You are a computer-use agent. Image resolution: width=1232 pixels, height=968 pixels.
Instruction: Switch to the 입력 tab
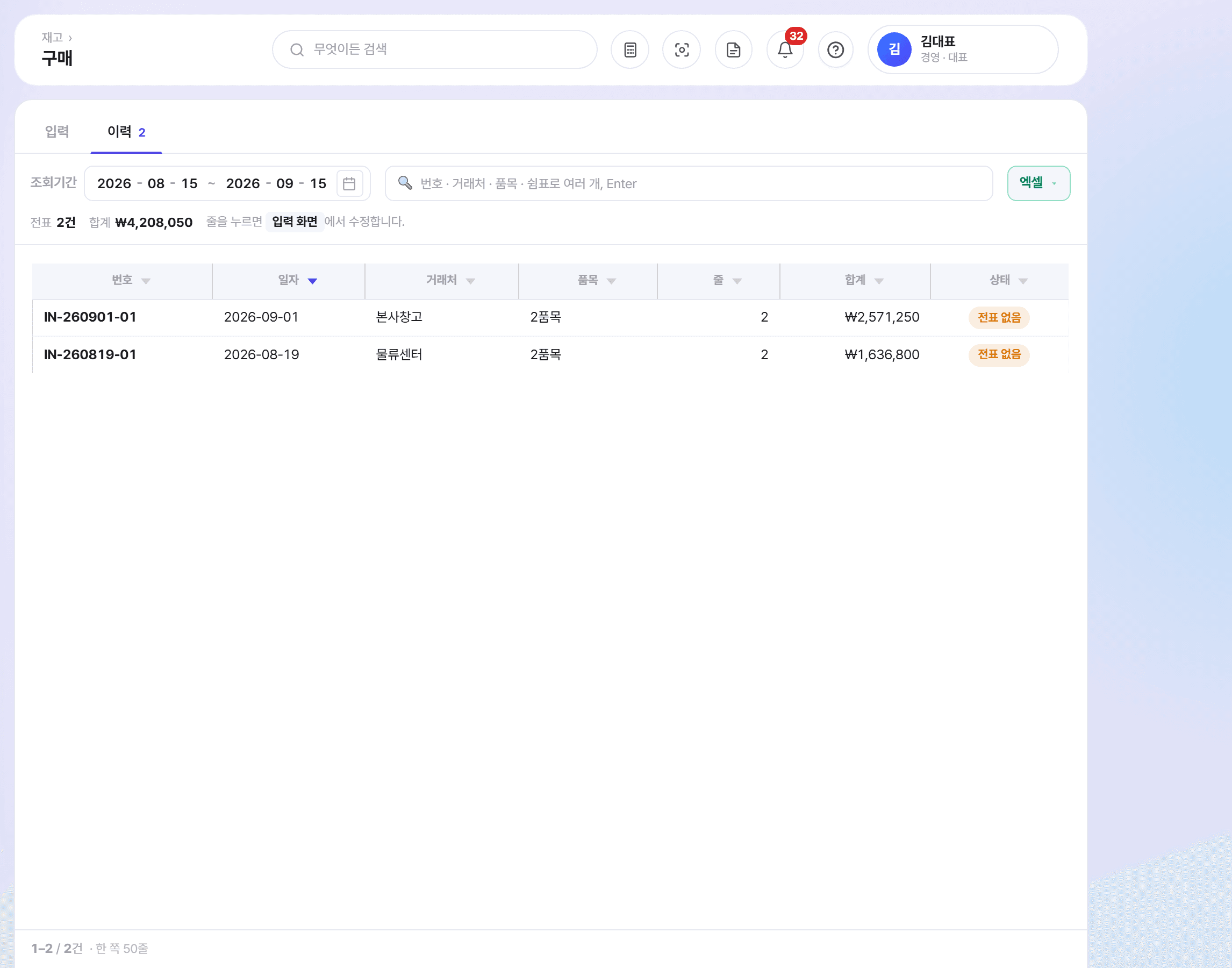coord(57,131)
